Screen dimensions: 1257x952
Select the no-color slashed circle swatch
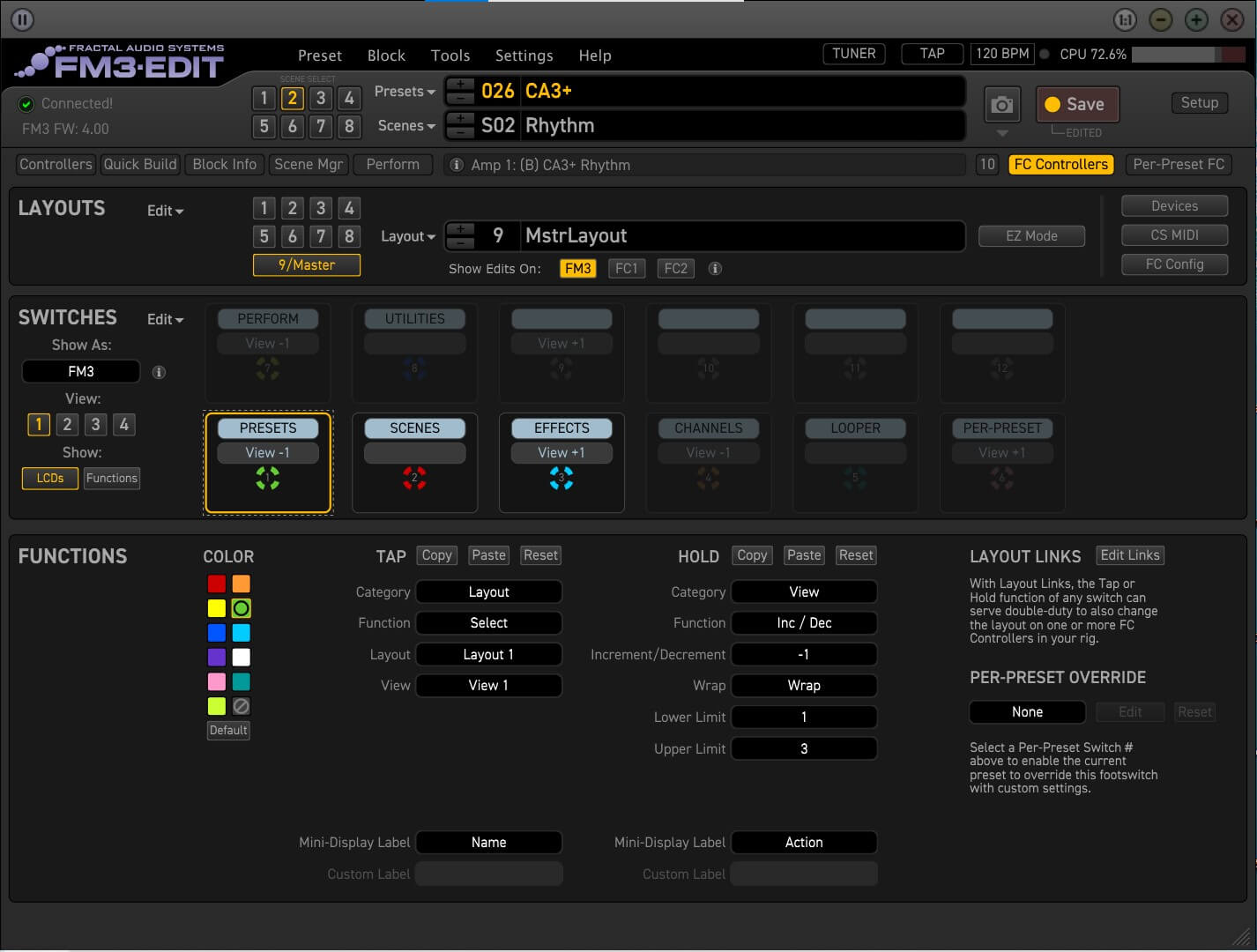click(241, 706)
